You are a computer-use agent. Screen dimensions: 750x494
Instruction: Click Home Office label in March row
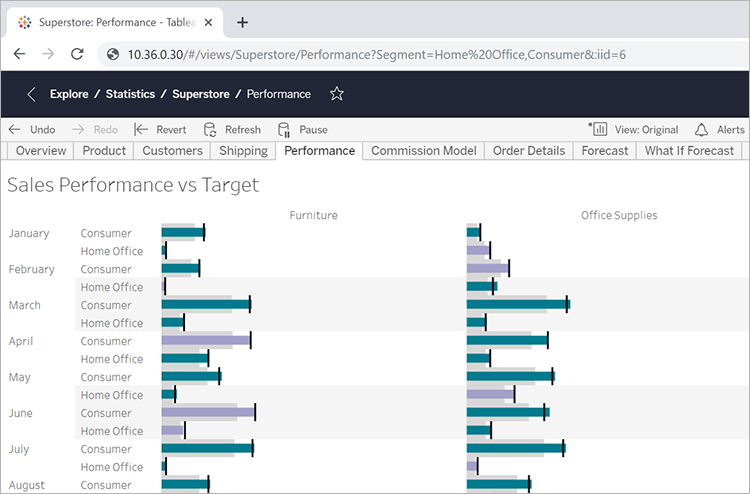111,323
